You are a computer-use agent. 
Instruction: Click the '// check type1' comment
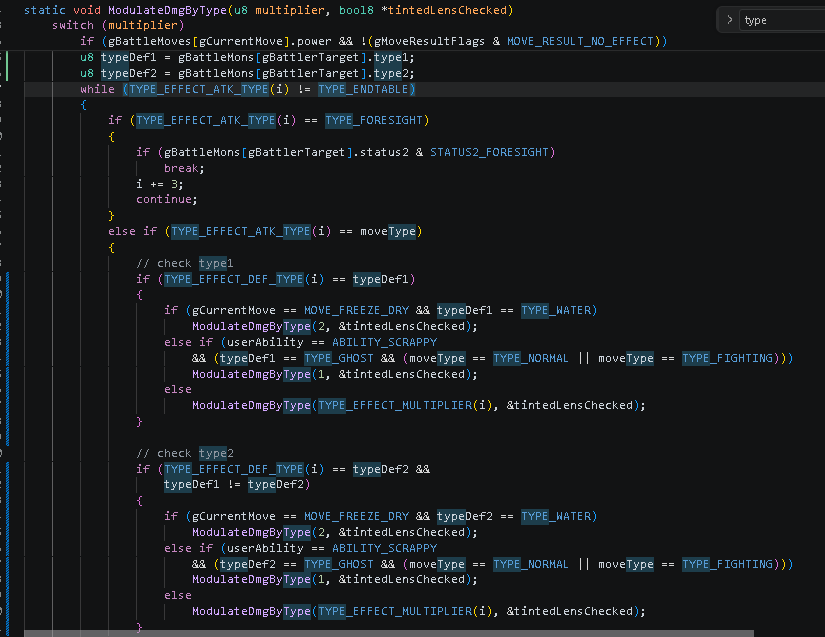click(x=185, y=263)
